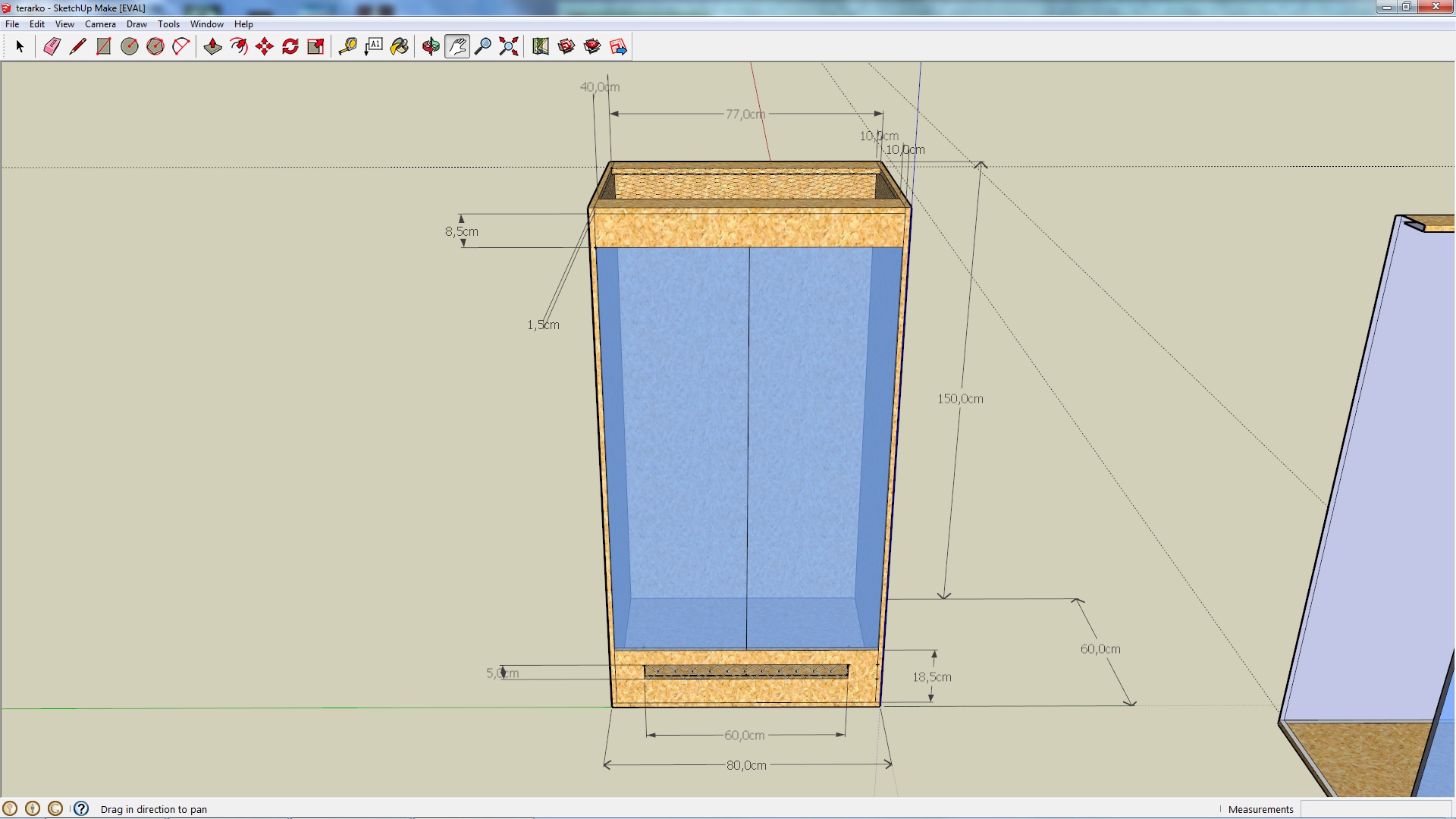Open the Instructor help icon in status bar
The width and height of the screenshot is (1456, 819).
coord(81,808)
